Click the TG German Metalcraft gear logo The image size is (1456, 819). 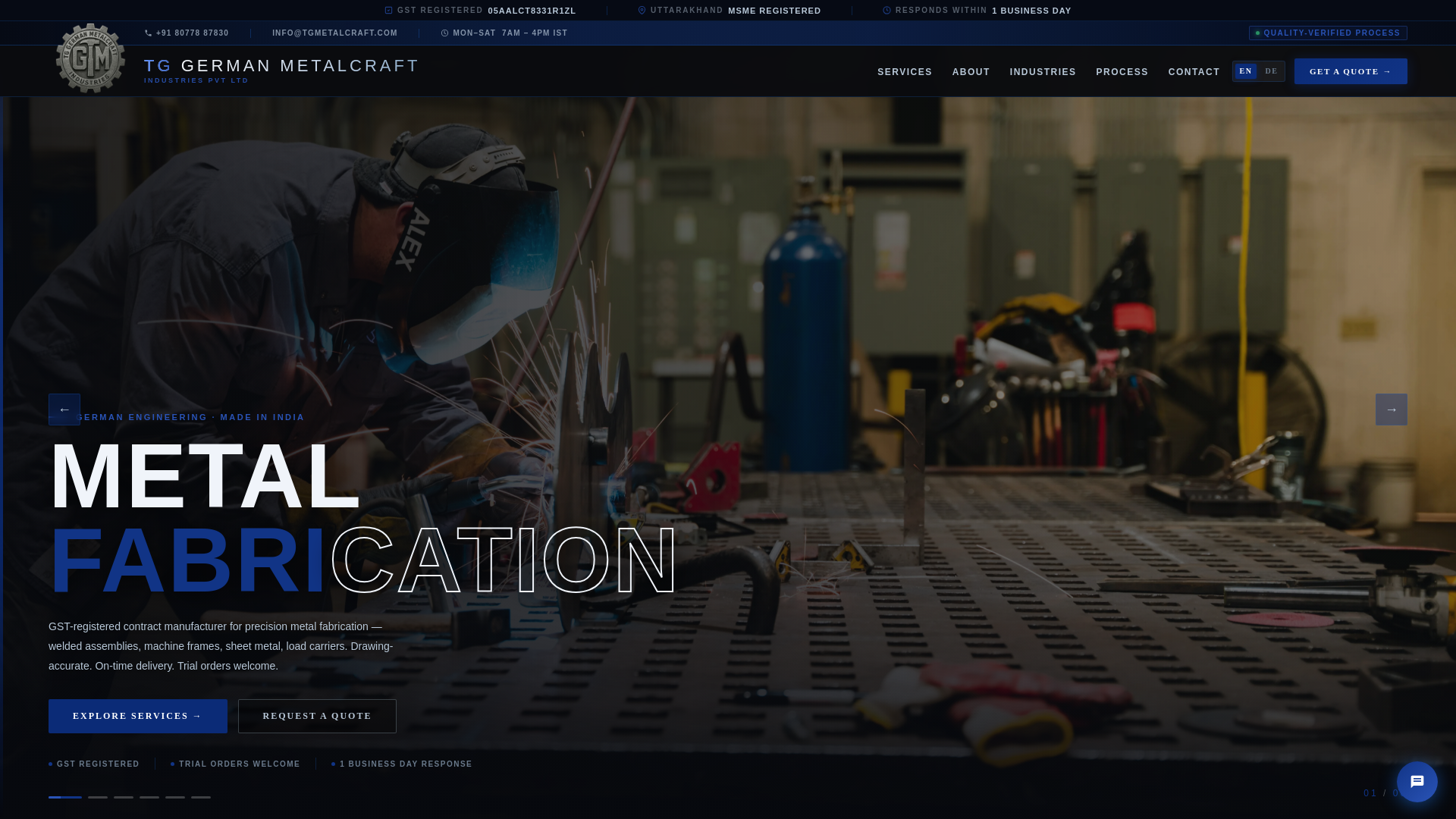pyautogui.click(x=90, y=58)
